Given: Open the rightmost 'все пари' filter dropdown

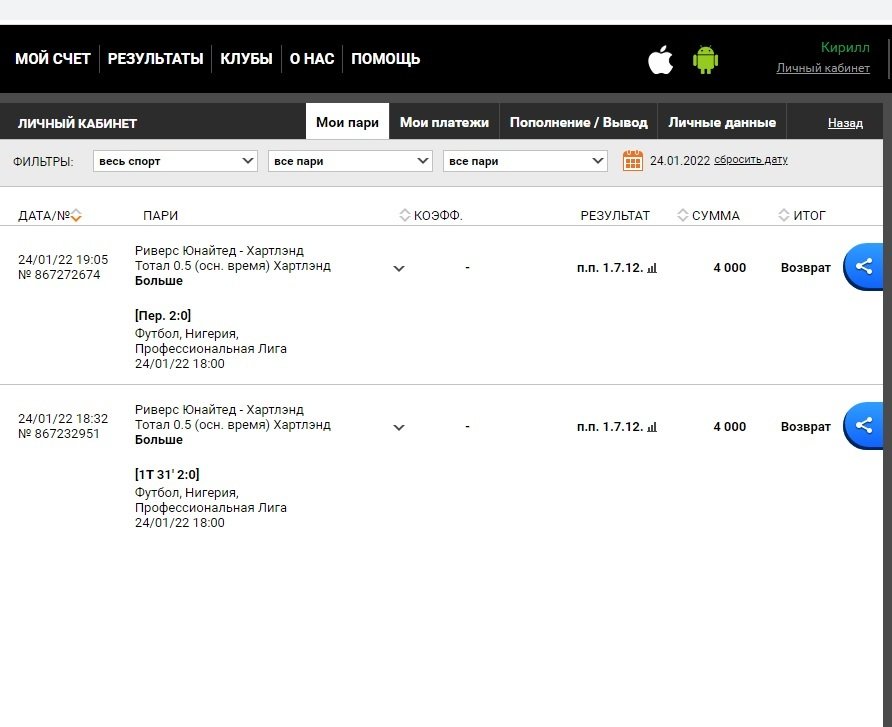Looking at the screenshot, I should (x=525, y=161).
